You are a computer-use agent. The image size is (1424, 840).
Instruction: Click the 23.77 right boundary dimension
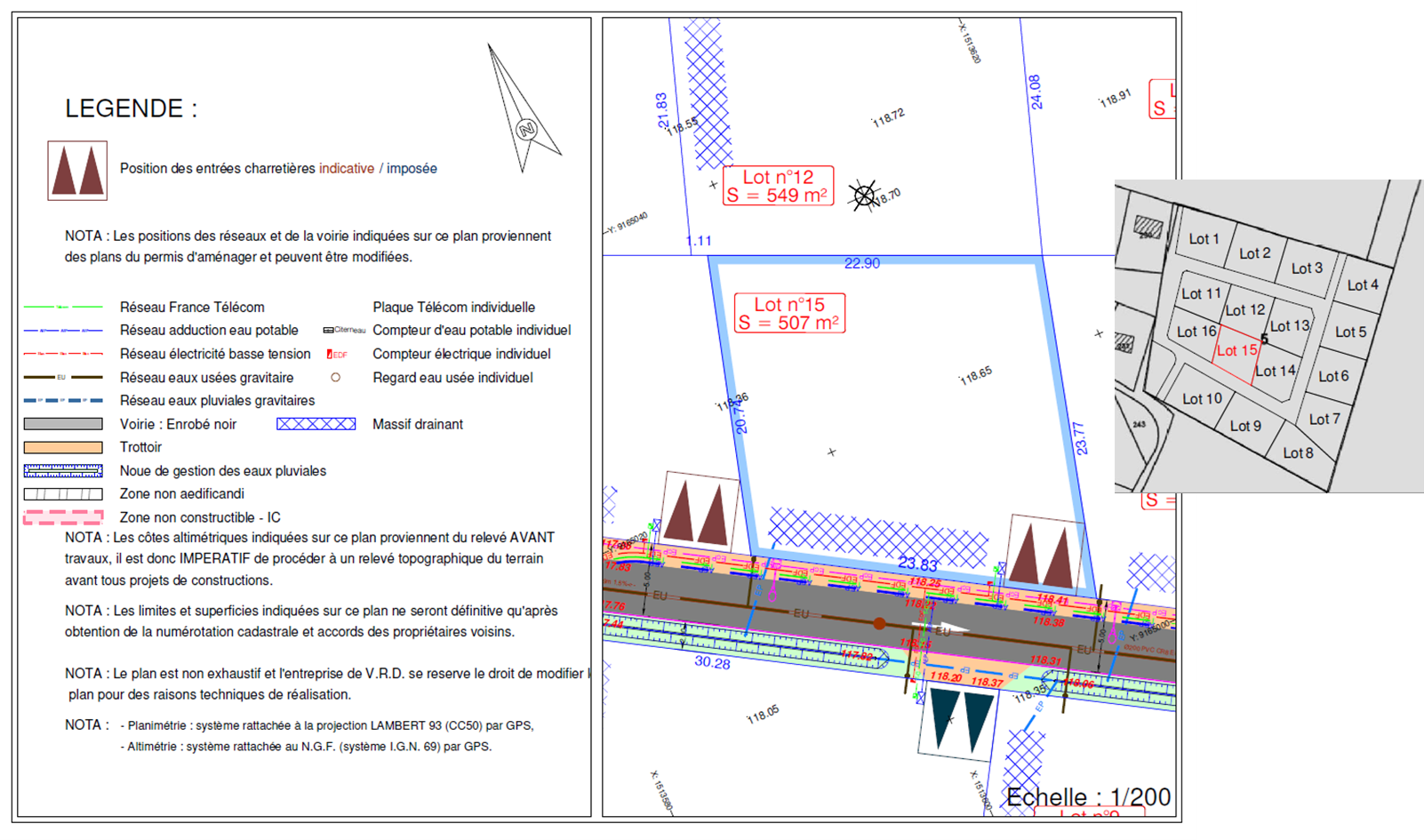(x=1081, y=439)
